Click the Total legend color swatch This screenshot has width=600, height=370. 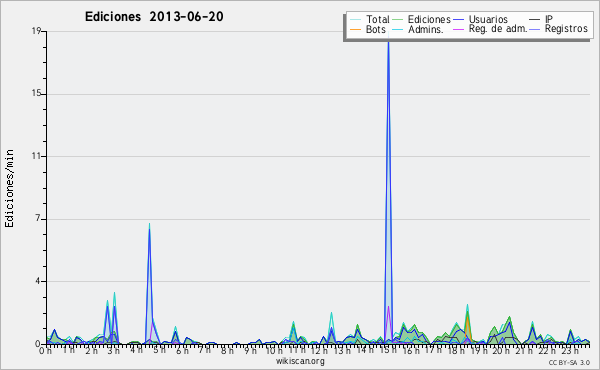coord(355,20)
